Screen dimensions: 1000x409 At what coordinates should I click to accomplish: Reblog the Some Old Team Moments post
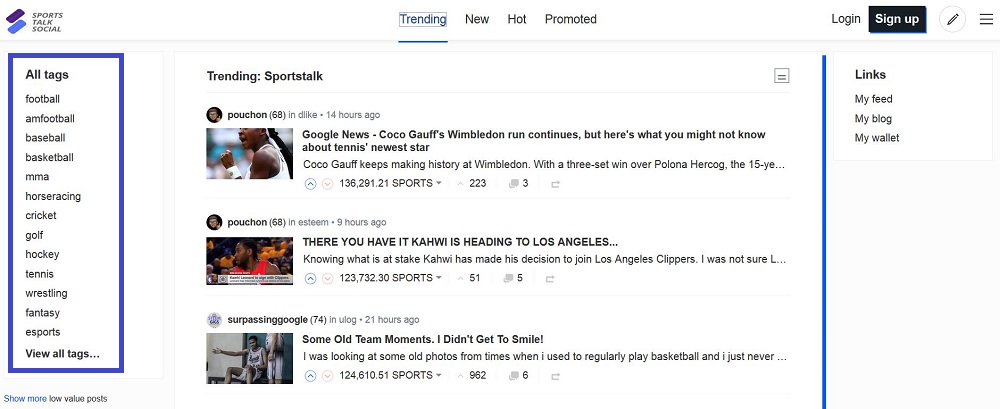[555, 376]
